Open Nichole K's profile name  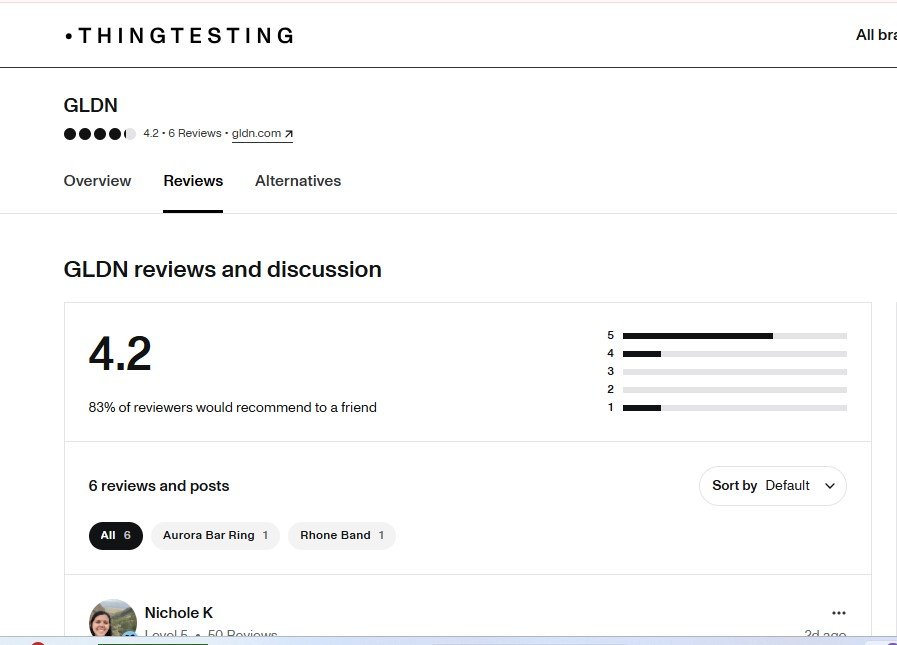178,613
